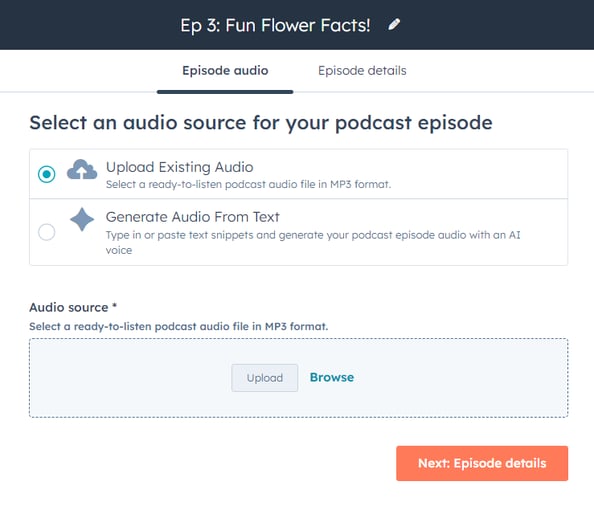Image resolution: width=594 pixels, height=506 pixels.
Task: Click the pencil icon to edit episode title
Action: (x=394, y=25)
